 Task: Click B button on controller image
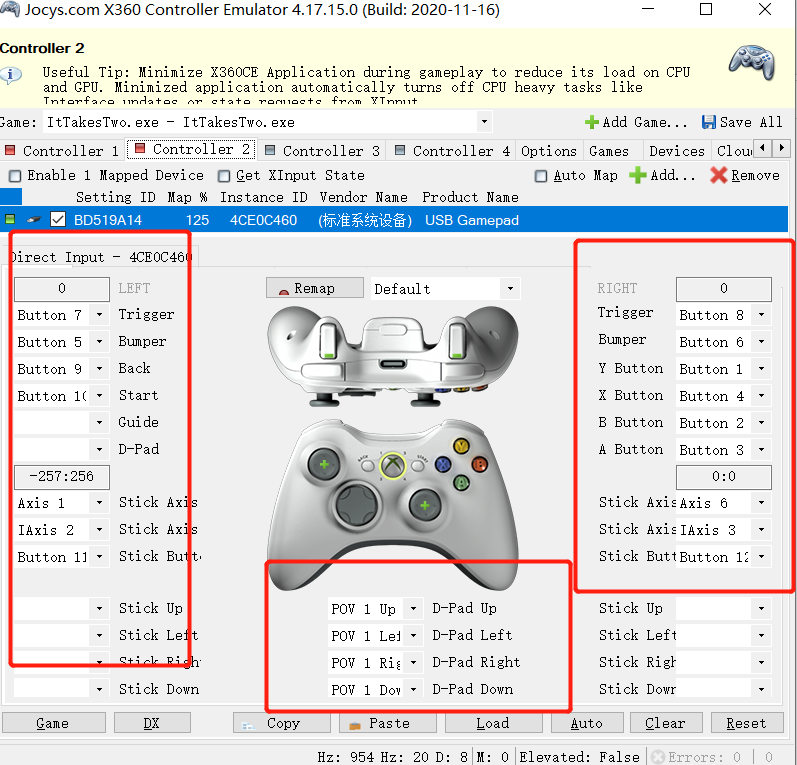tap(479, 464)
